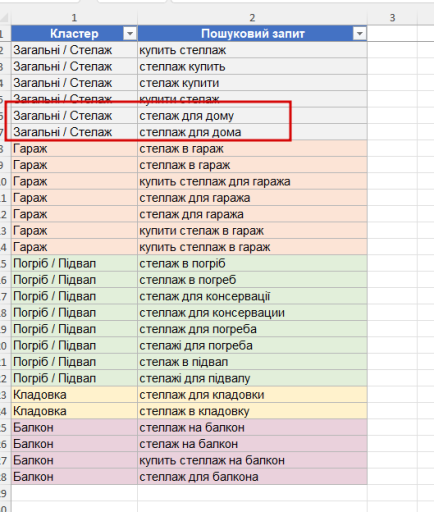
Task: Select the column header numbered 2
Action: 252,18
